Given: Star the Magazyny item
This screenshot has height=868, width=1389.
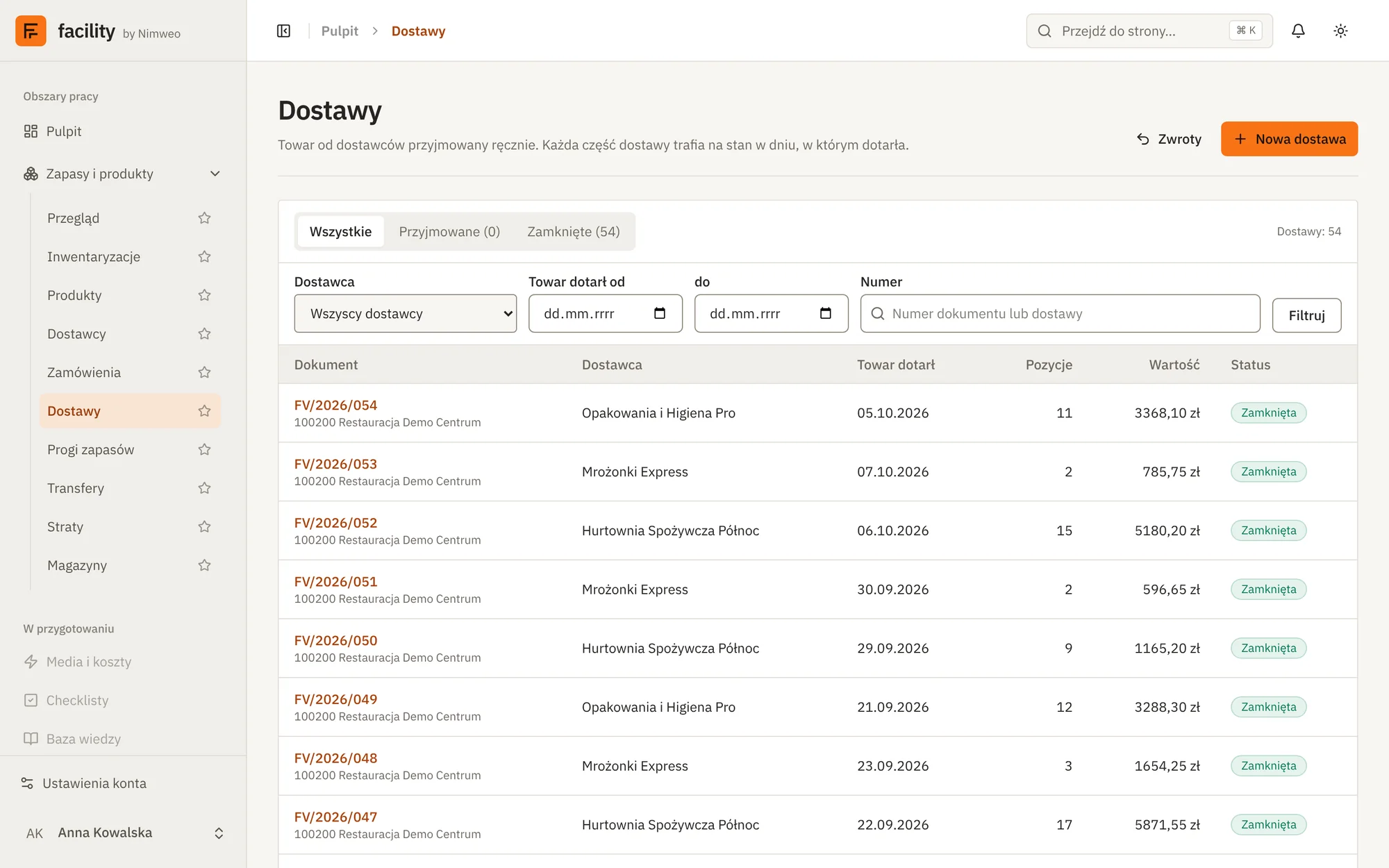Looking at the screenshot, I should point(204,565).
